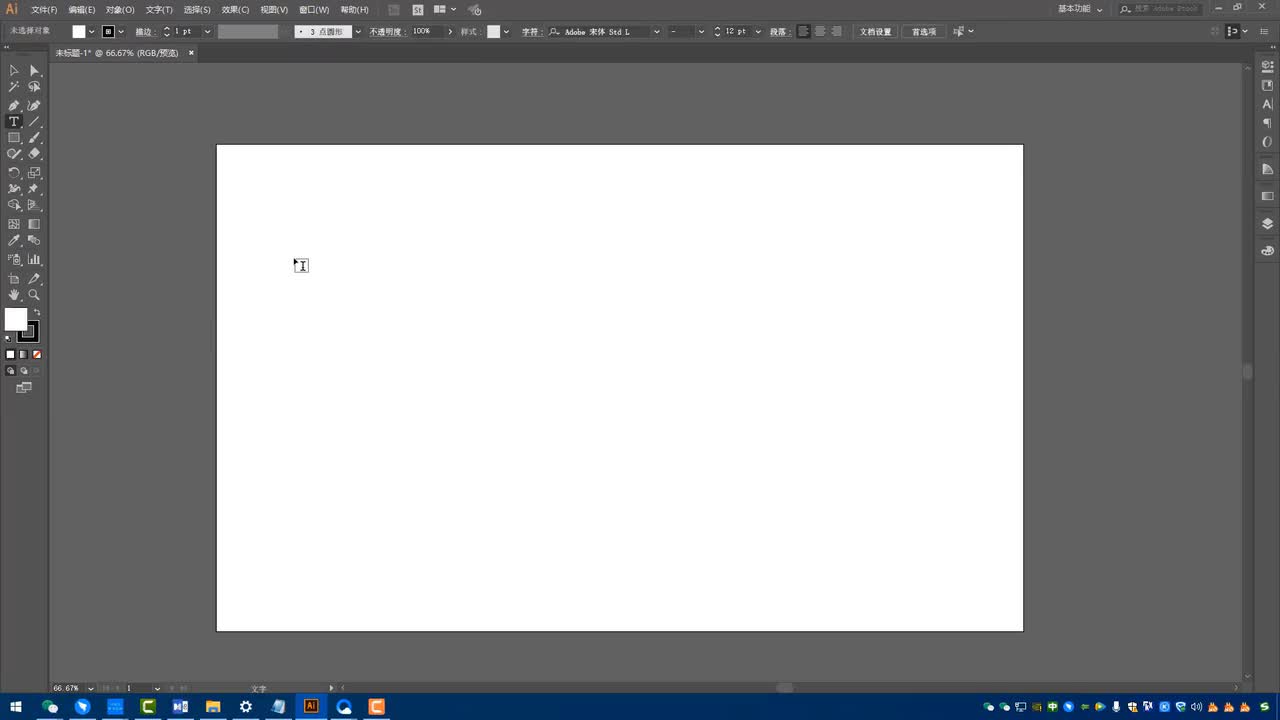1280x720 pixels.
Task: Choose the Symbol Sprayer tool
Action: pos(14,259)
